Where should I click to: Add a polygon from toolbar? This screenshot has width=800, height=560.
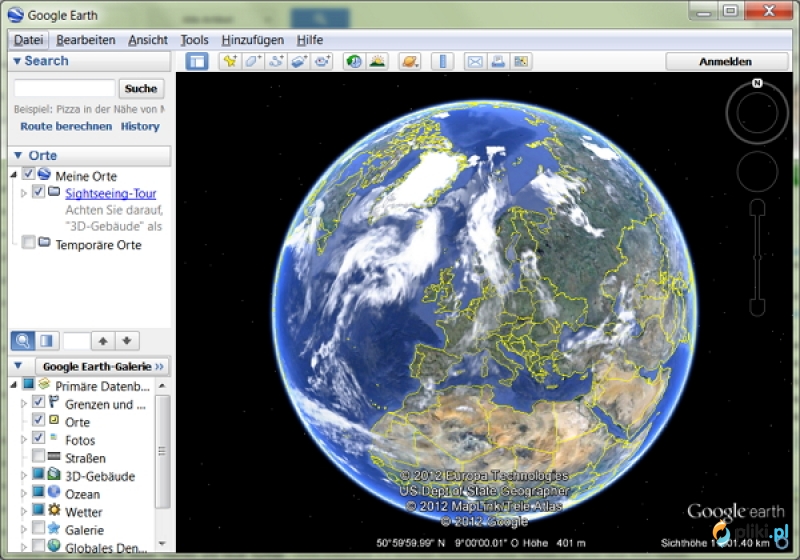pyautogui.click(x=253, y=62)
